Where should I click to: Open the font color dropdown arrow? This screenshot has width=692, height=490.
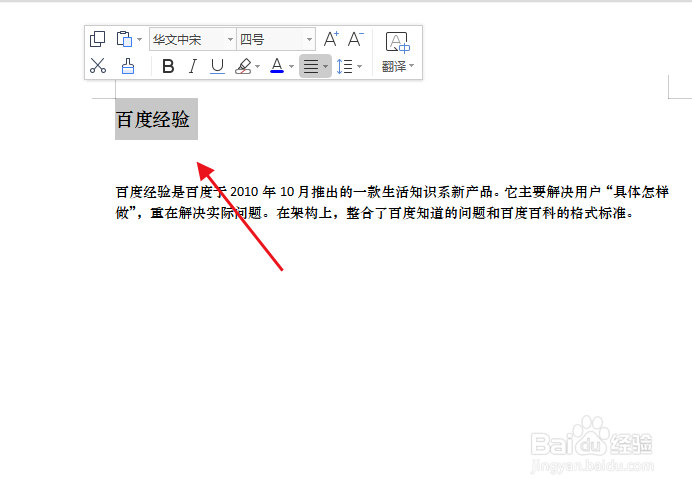[291, 67]
